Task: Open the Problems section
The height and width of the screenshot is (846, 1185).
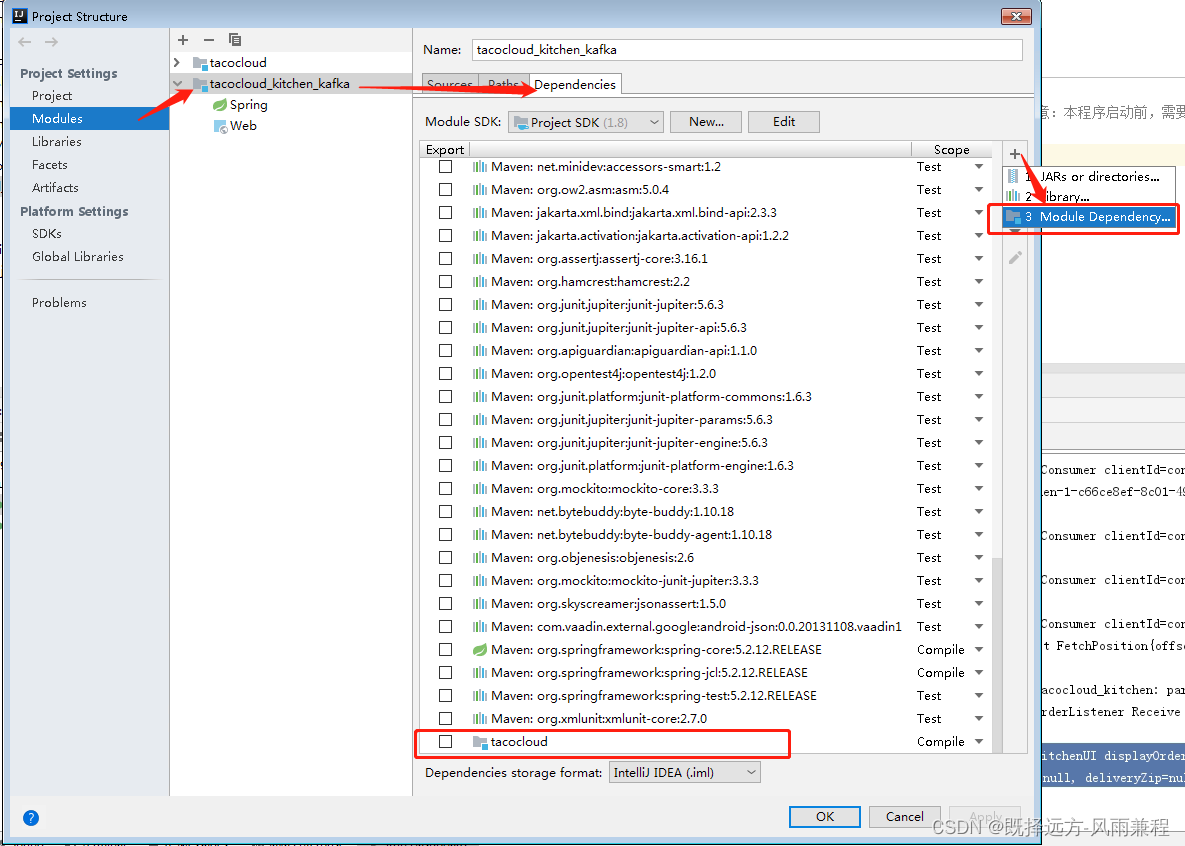Action: click(x=59, y=302)
